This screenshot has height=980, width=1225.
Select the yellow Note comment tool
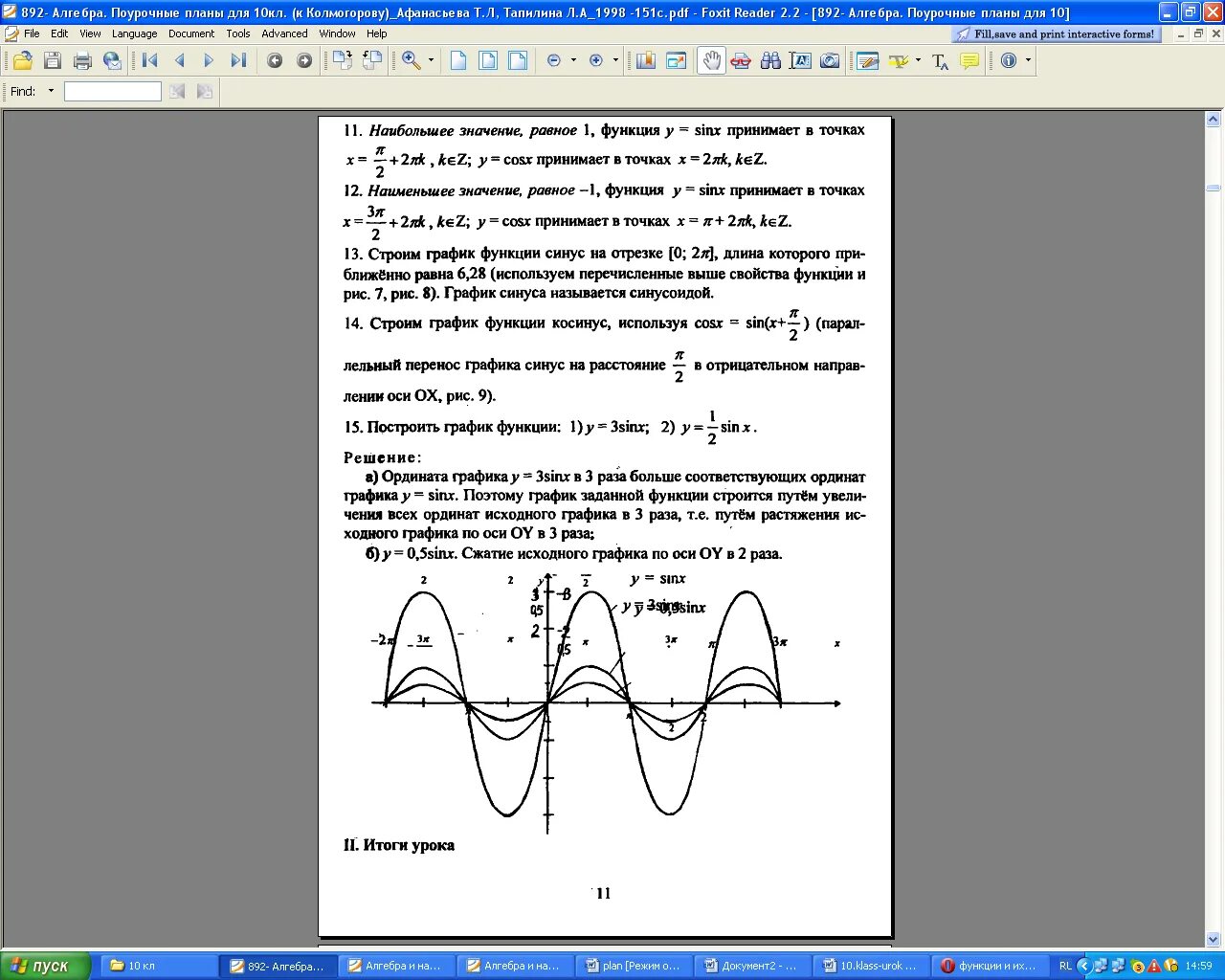pyautogui.click(x=969, y=60)
